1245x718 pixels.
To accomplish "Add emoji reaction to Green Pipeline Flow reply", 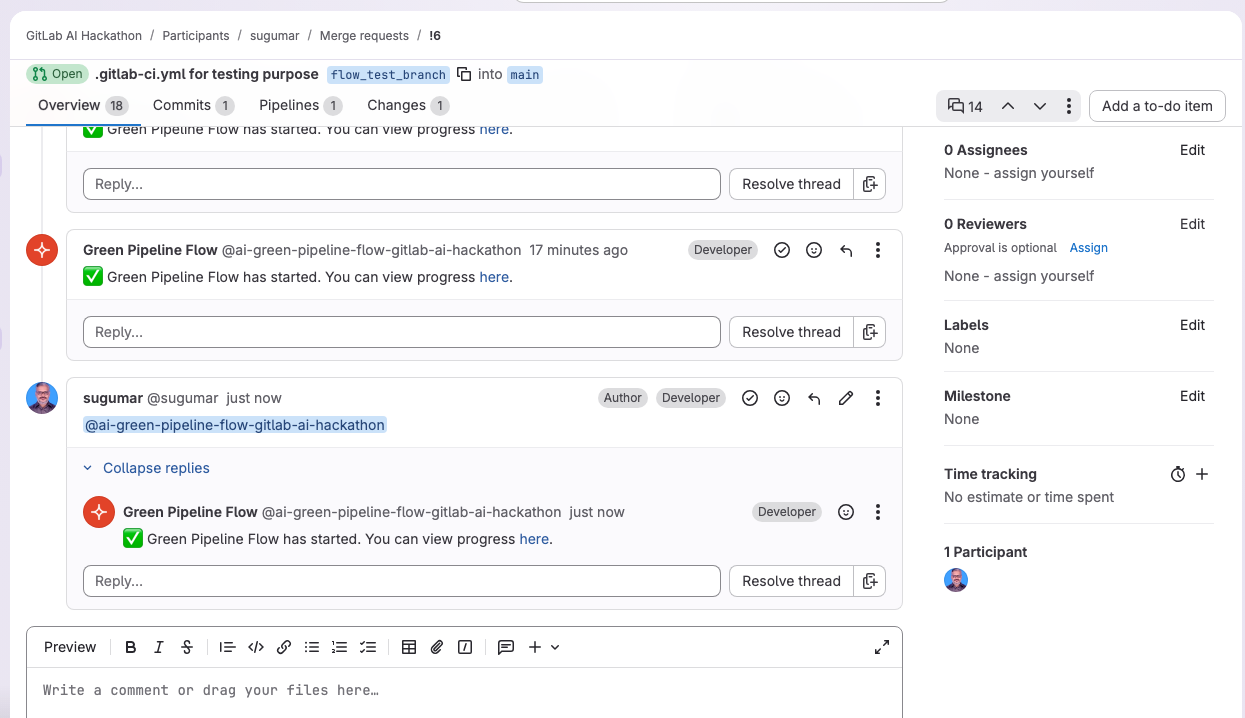I will 846,512.
